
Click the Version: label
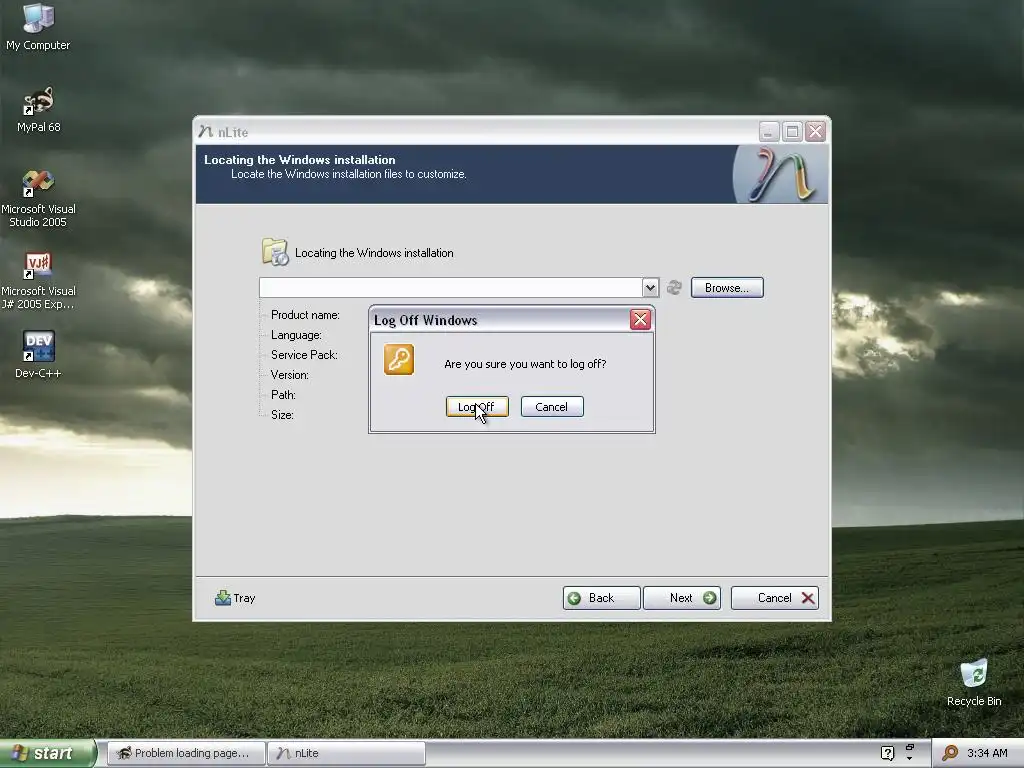tap(289, 375)
